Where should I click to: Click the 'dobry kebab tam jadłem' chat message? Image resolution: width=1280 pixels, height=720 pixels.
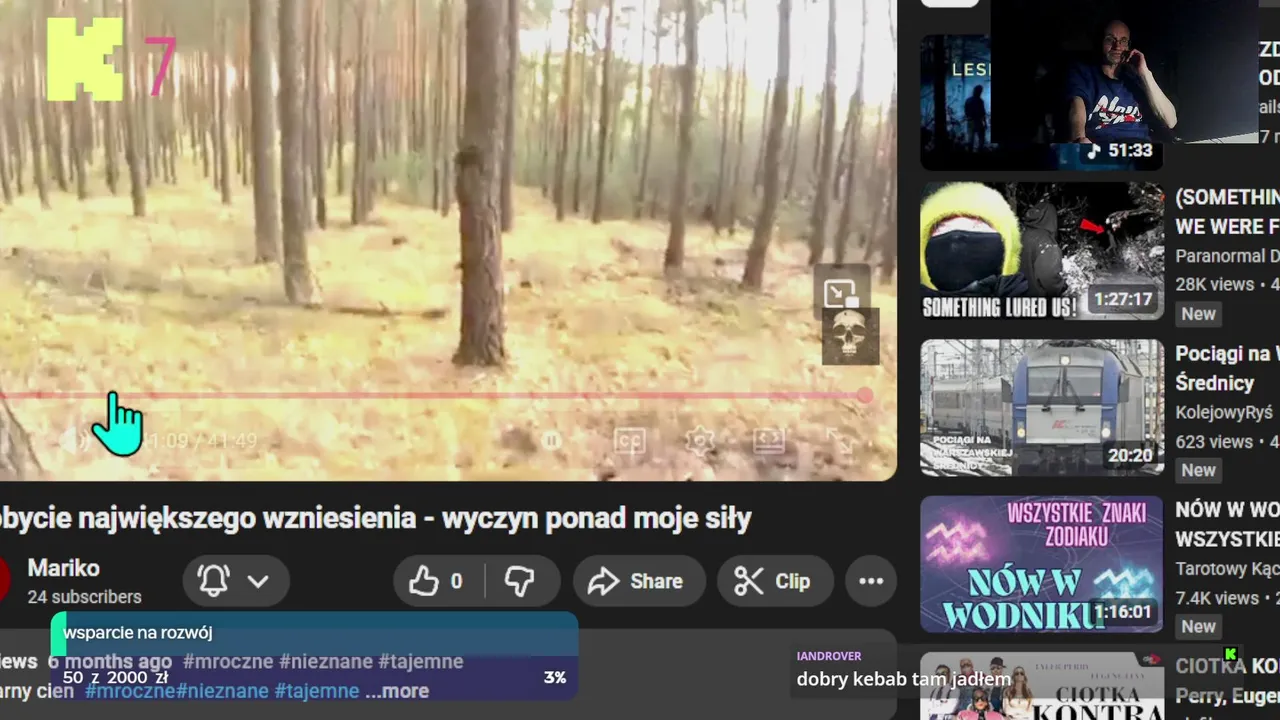point(904,679)
